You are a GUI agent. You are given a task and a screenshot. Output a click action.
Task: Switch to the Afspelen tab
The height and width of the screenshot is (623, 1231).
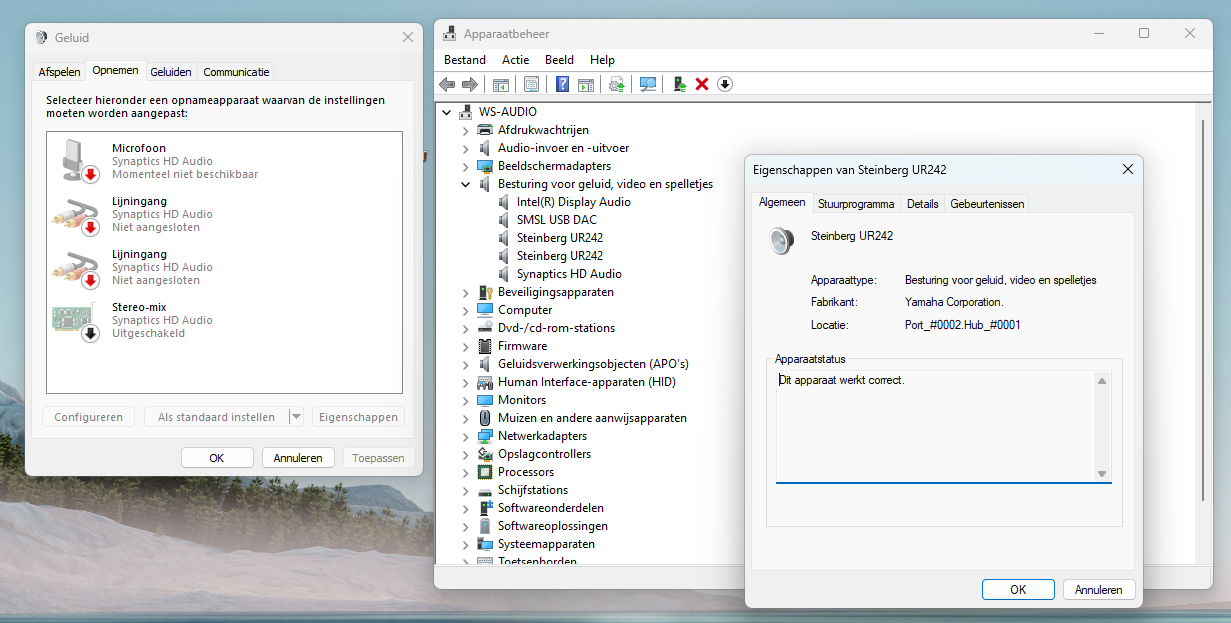click(59, 72)
